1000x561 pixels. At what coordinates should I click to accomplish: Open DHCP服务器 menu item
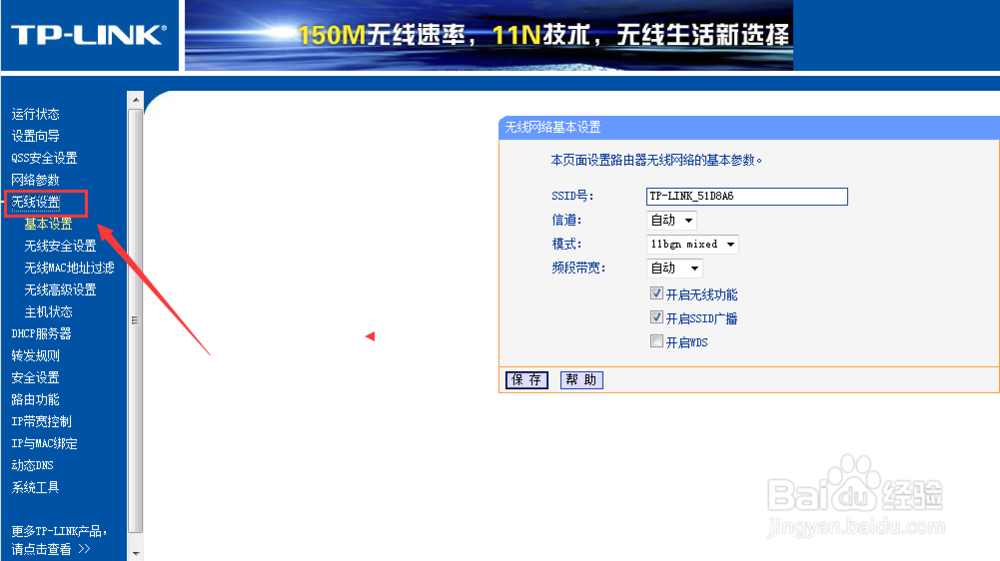click(x=41, y=333)
